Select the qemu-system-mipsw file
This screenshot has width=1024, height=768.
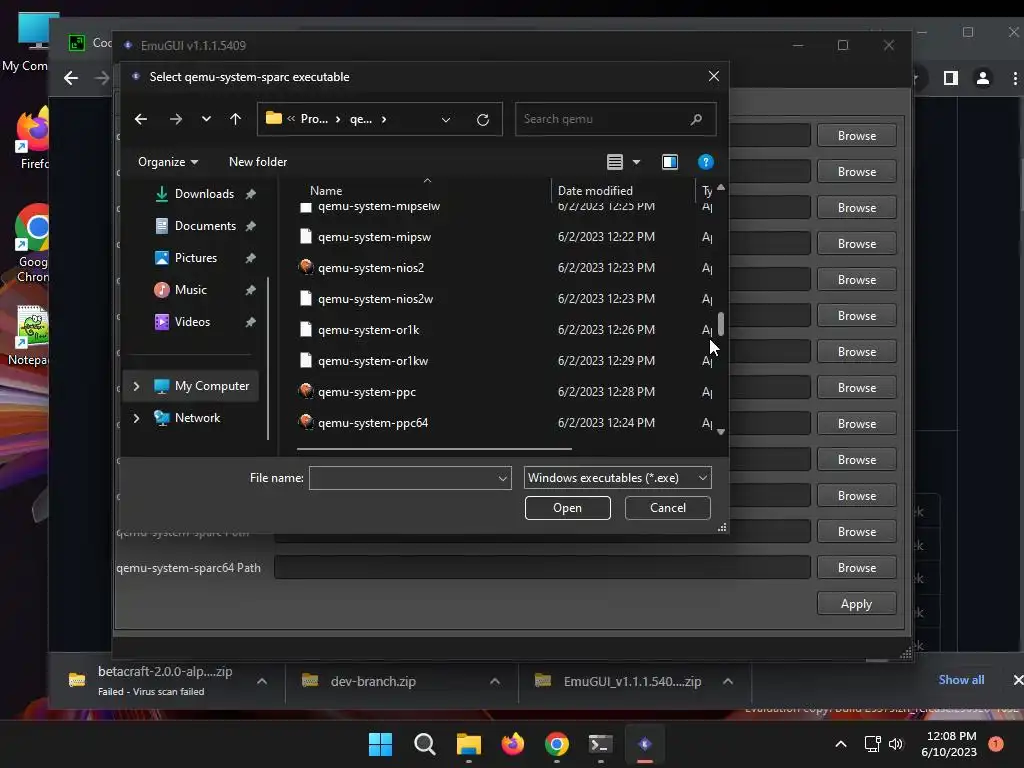374,237
